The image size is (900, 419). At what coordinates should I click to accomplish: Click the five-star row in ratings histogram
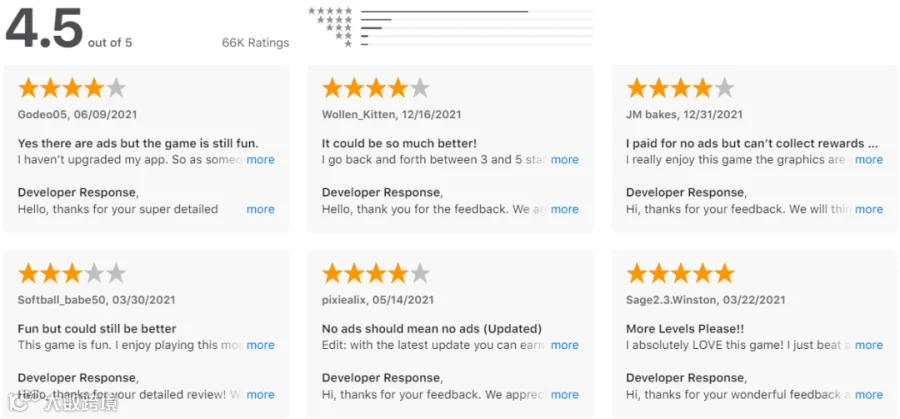point(451,11)
